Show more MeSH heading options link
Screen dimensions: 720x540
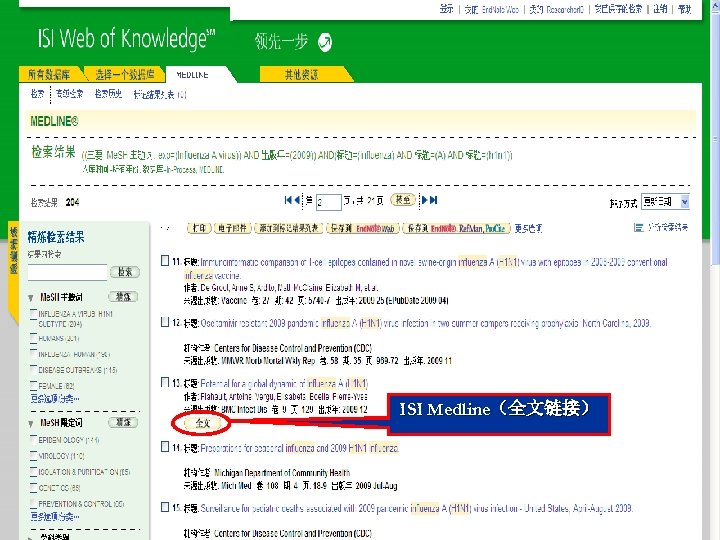point(55,398)
